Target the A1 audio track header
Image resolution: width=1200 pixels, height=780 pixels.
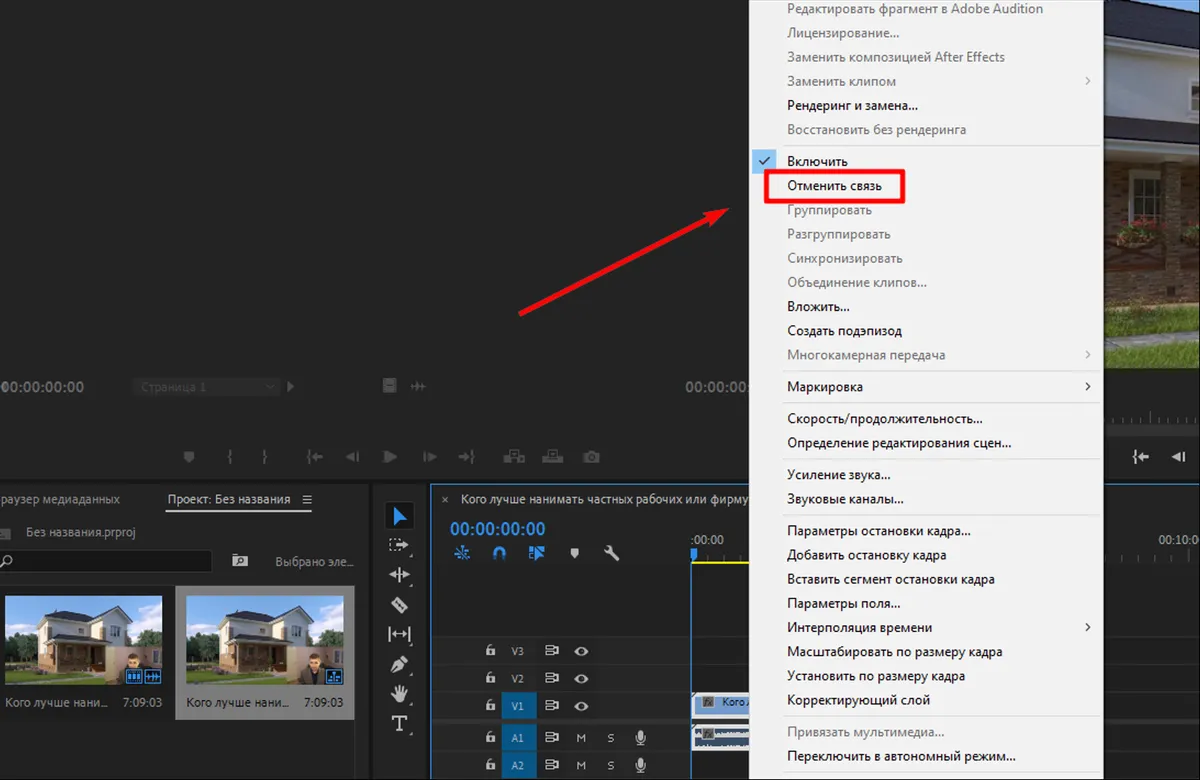518,738
